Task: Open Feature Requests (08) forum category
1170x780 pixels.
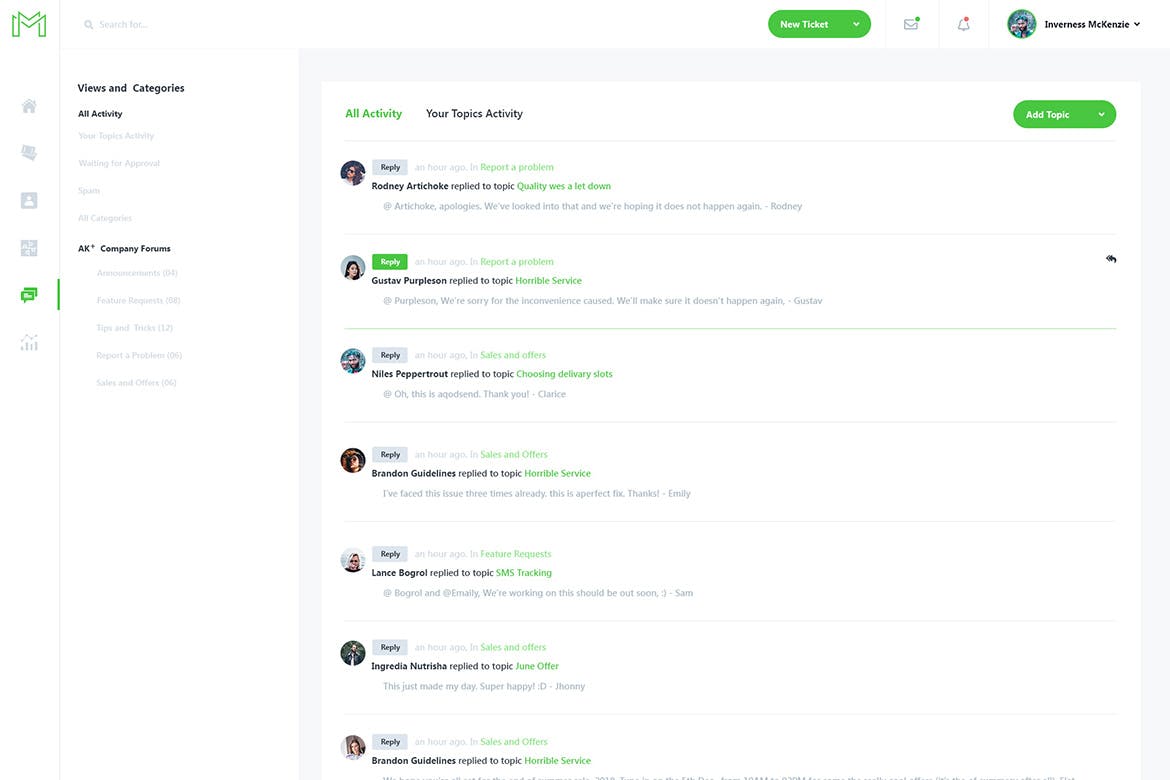Action: pyautogui.click(x=138, y=301)
